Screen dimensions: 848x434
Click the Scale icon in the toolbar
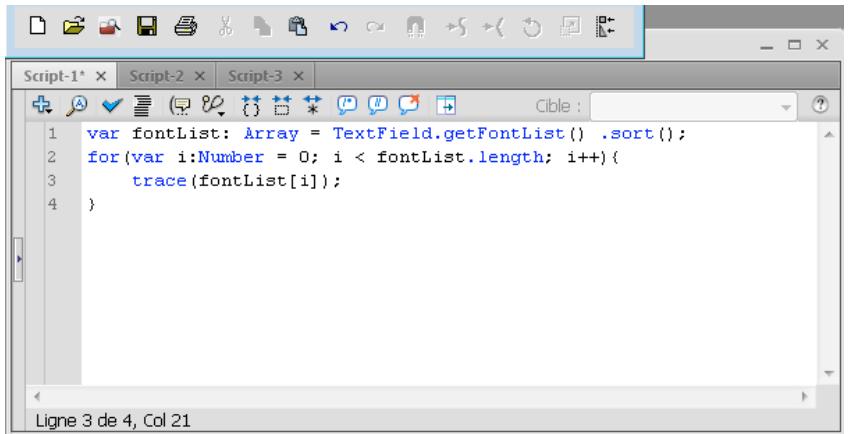click(570, 25)
